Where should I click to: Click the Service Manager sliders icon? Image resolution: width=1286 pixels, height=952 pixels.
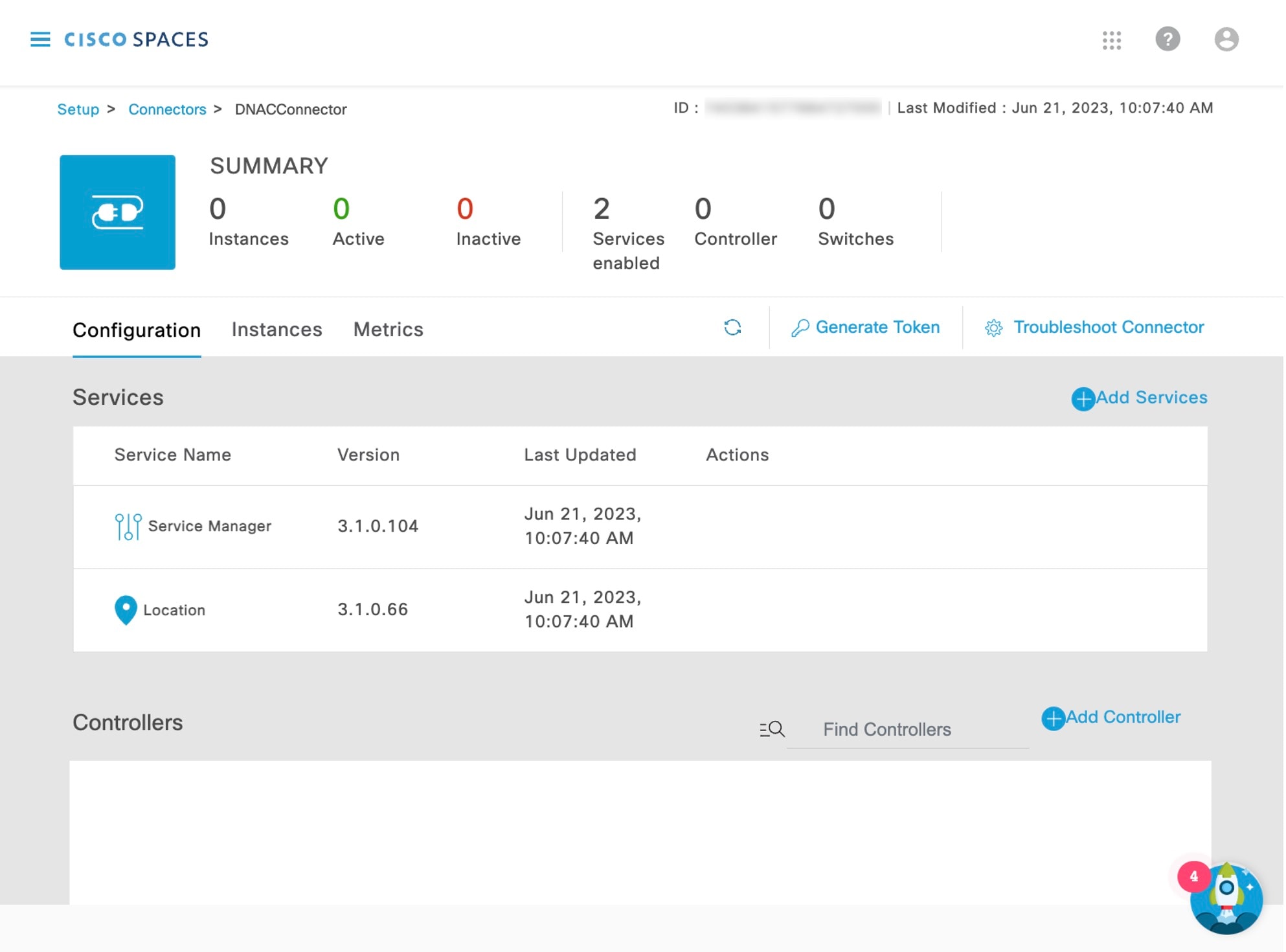pos(128,527)
